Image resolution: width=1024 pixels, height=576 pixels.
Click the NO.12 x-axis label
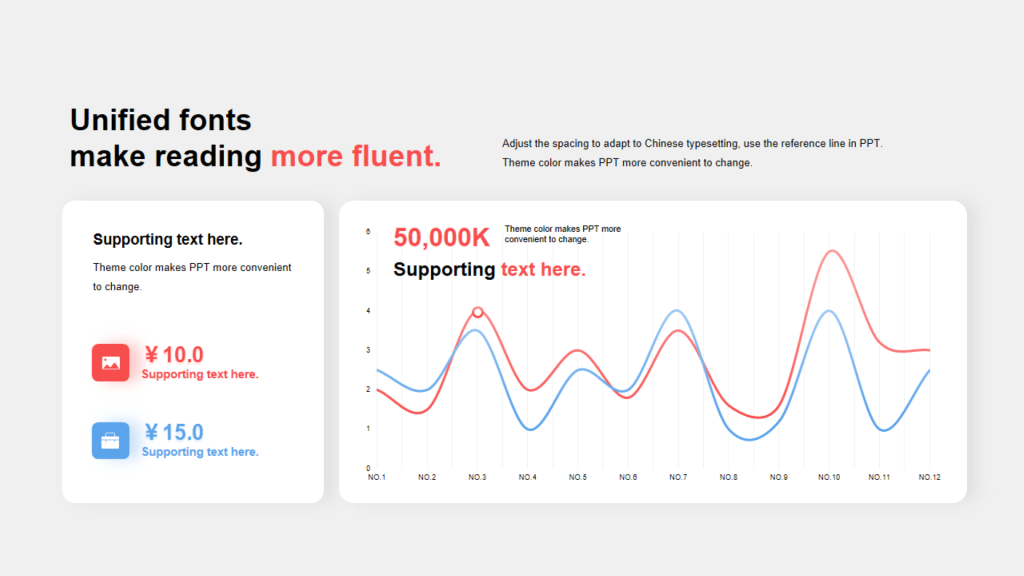coord(929,478)
